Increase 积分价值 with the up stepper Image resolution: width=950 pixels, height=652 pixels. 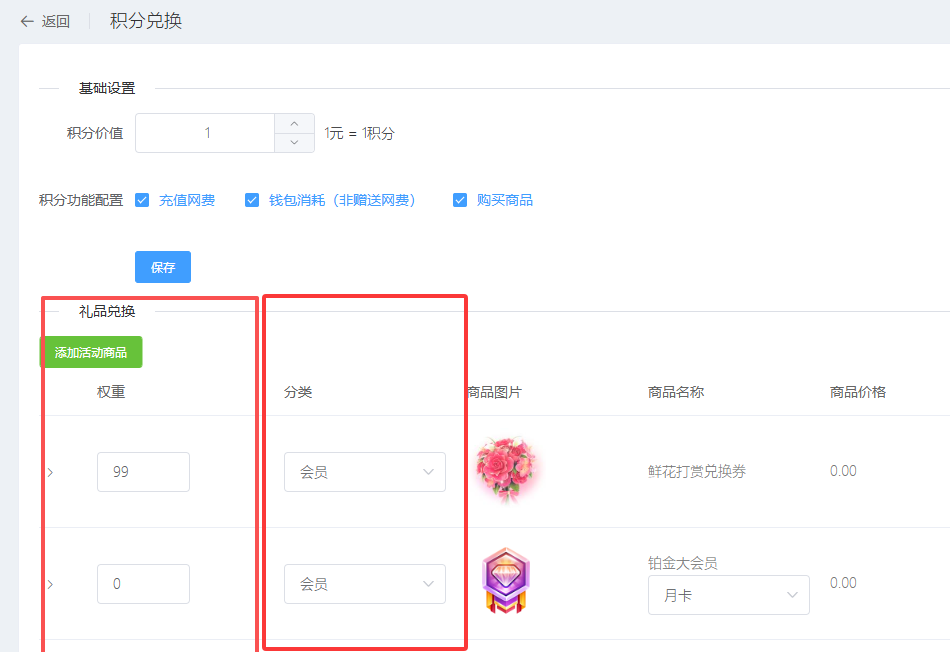click(x=294, y=124)
